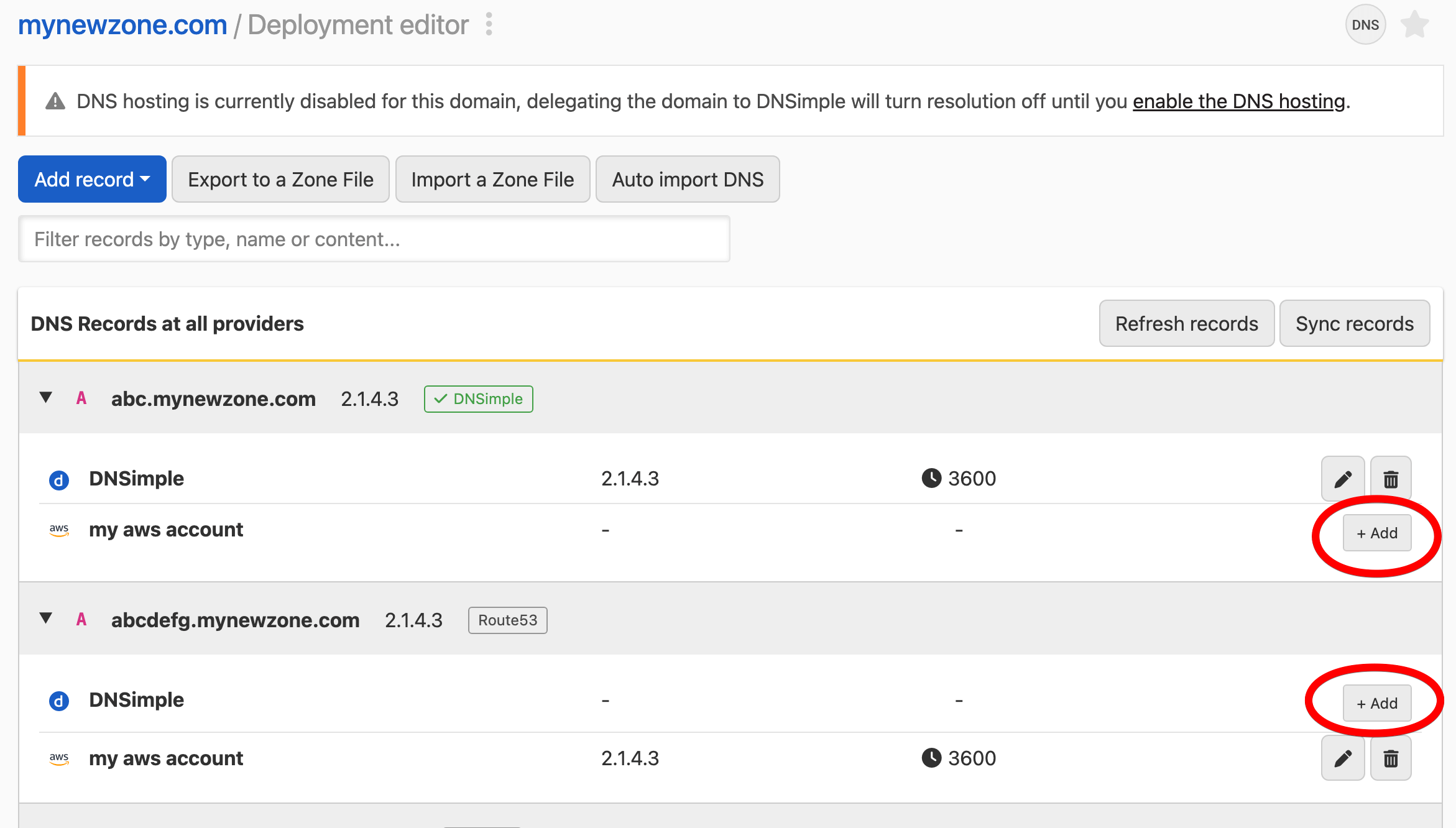Add abcdefg record to DNSimple

[x=1376, y=704]
